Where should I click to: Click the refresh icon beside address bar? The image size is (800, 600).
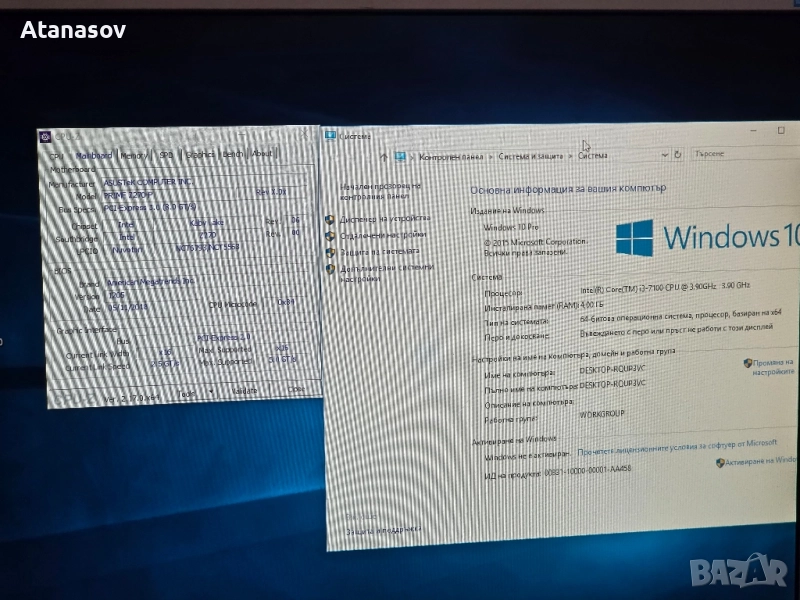[678, 155]
